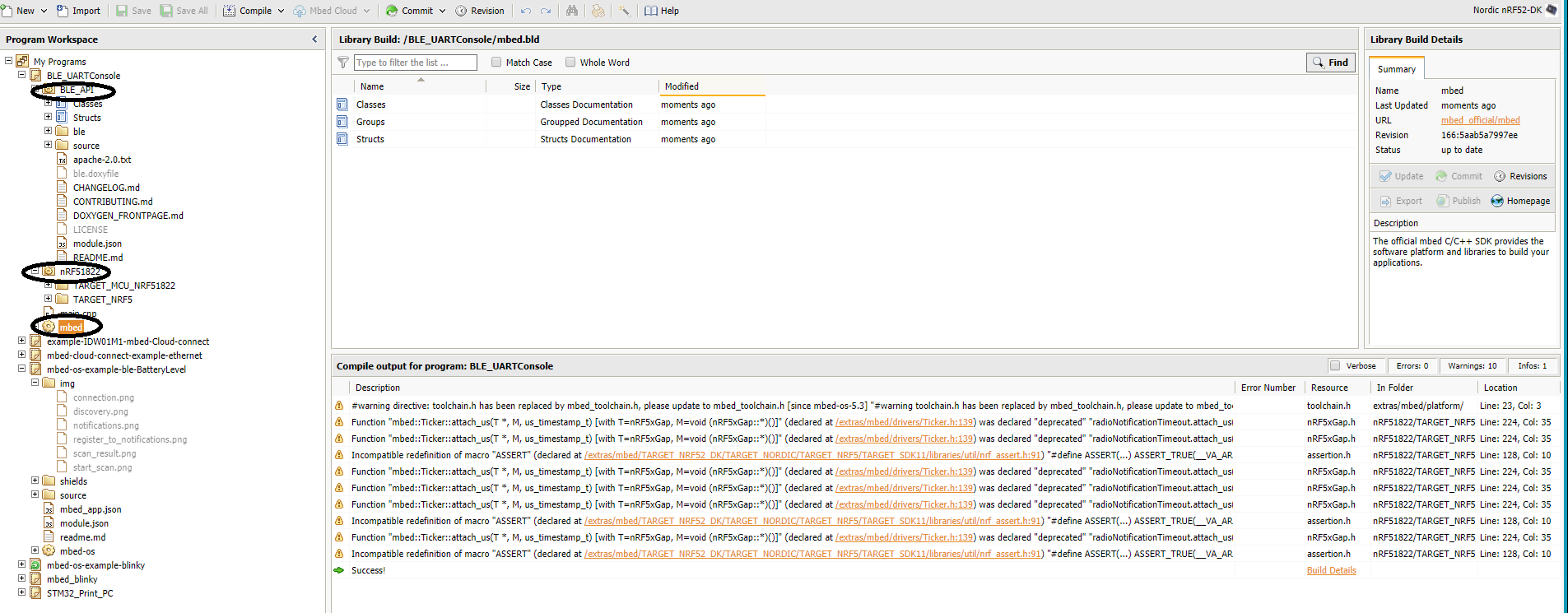The image size is (1568, 613).
Task: Tick the Whole Word checkbox
Action: click(x=570, y=62)
